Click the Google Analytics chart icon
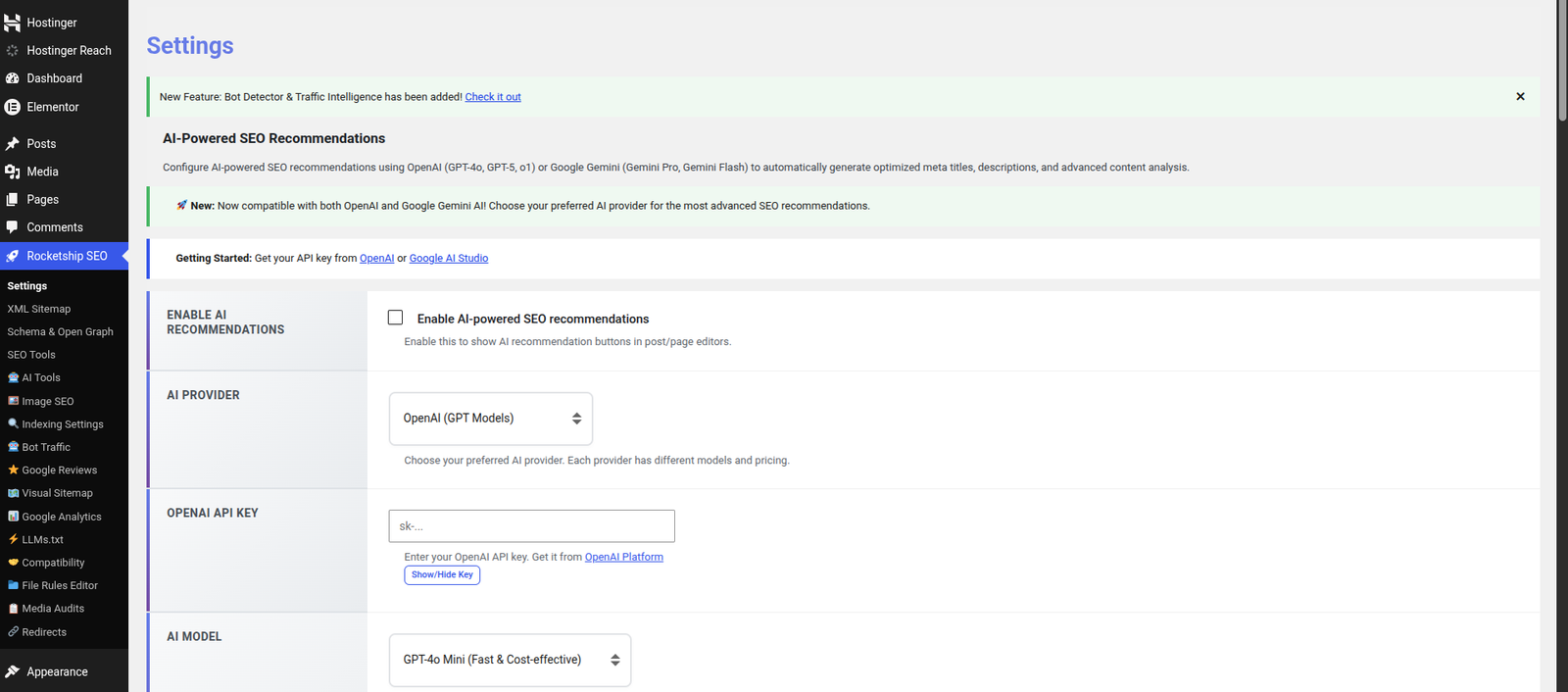 pyautogui.click(x=14, y=516)
